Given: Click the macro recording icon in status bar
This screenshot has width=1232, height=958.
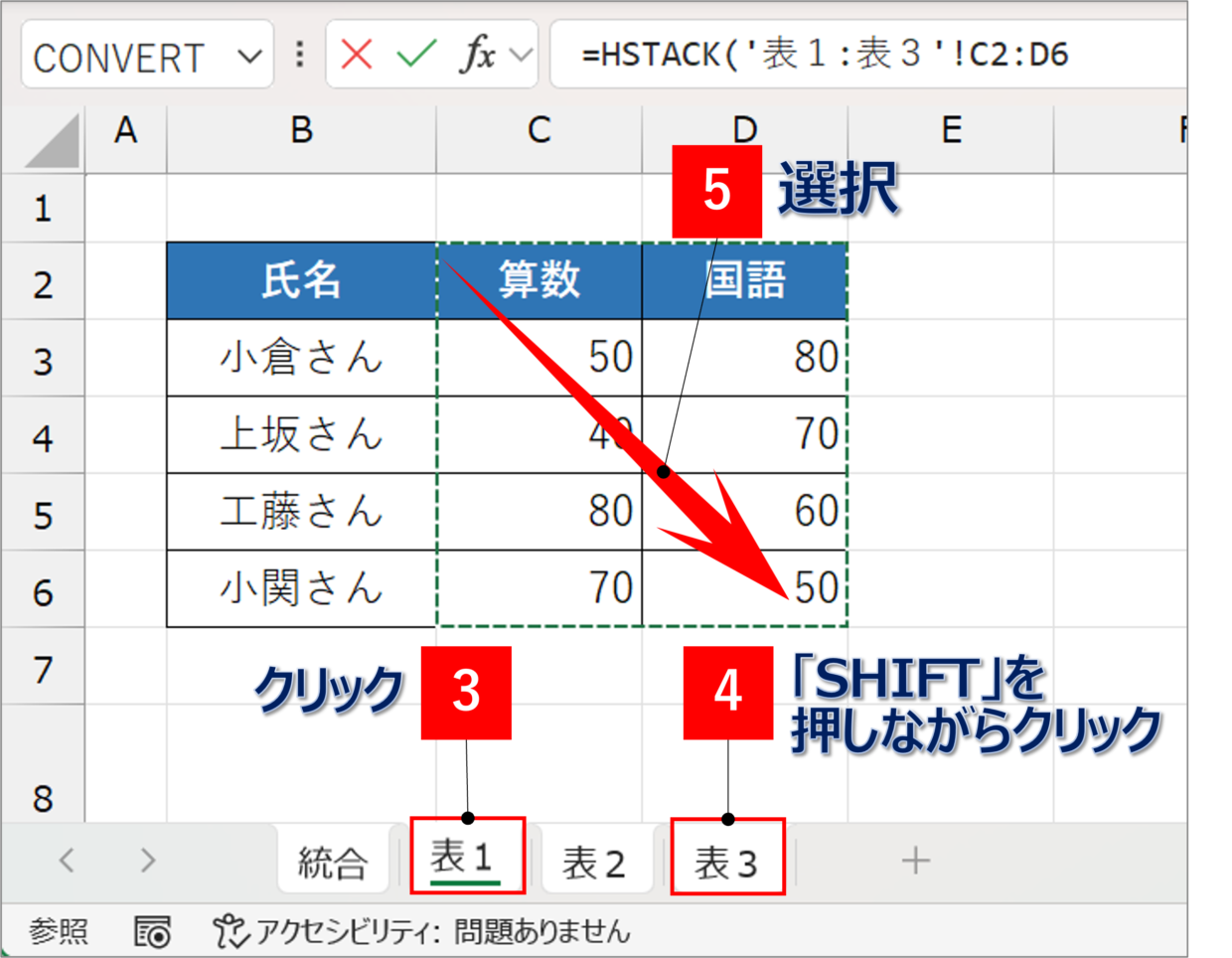Looking at the screenshot, I should 152,932.
